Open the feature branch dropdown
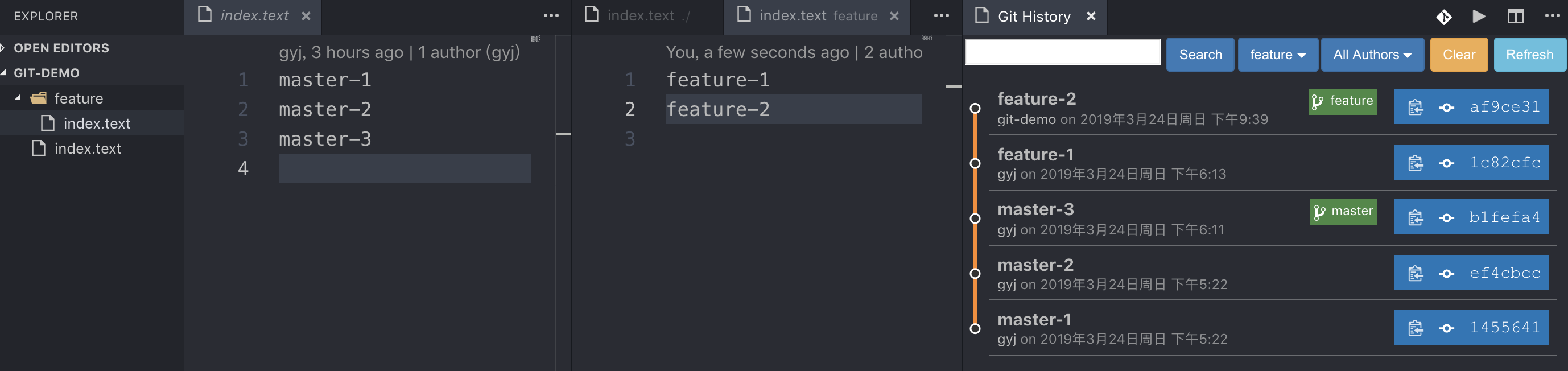This screenshot has height=371, width=1568. point(1278,55)
